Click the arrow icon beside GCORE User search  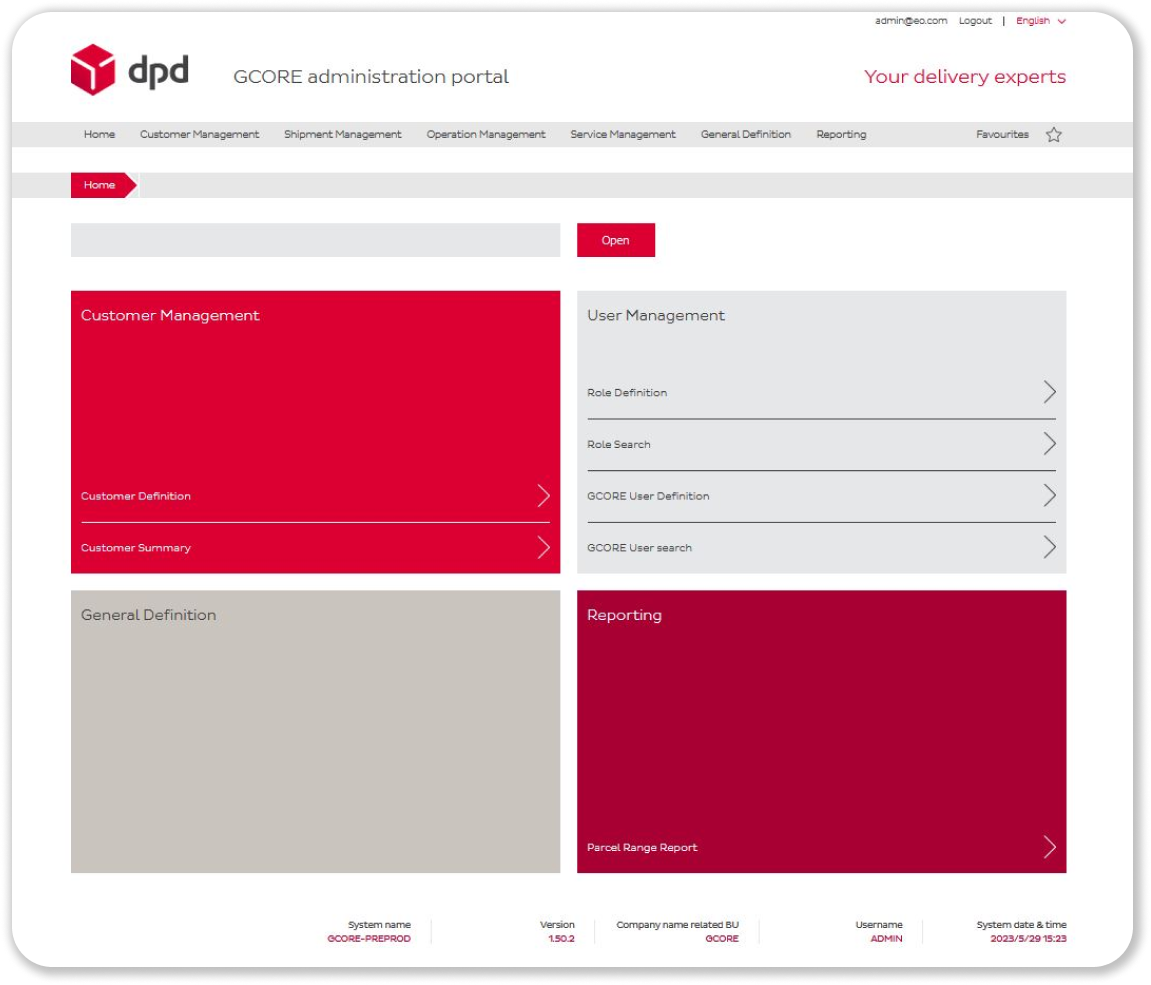pos(1048,546)
